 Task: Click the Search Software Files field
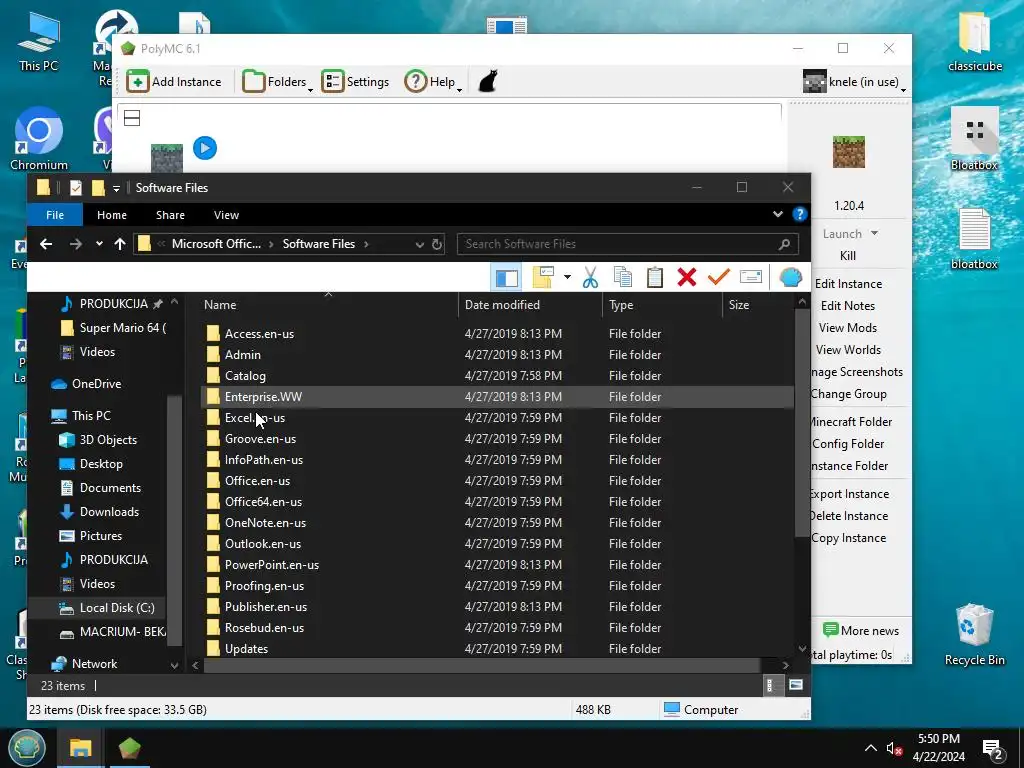tap(626, 244)
